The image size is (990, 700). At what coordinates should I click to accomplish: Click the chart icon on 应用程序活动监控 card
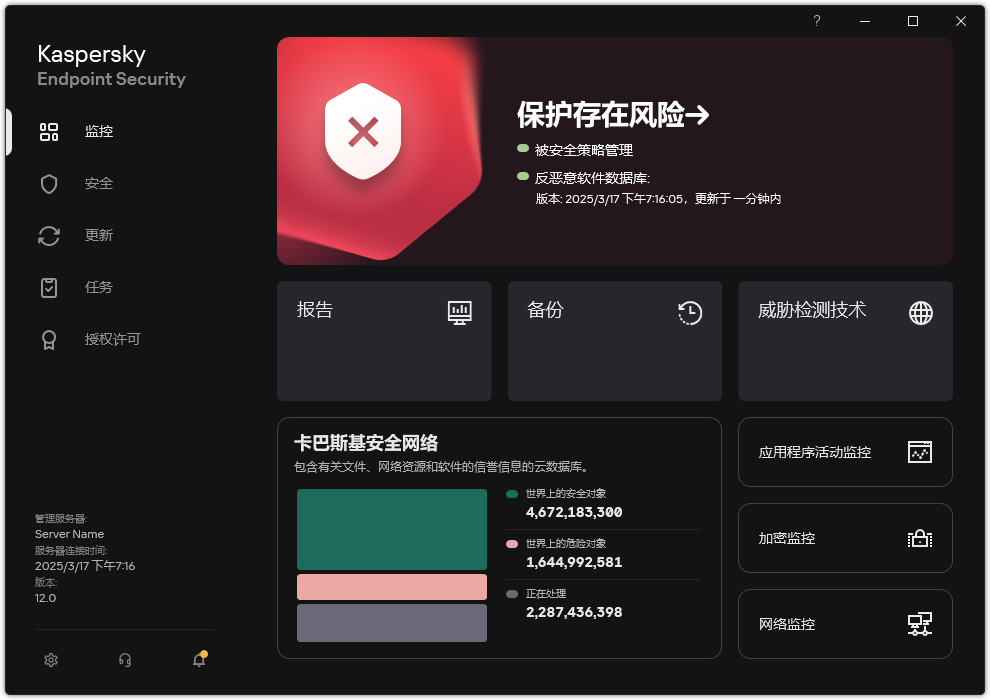(x=919, y=452)
